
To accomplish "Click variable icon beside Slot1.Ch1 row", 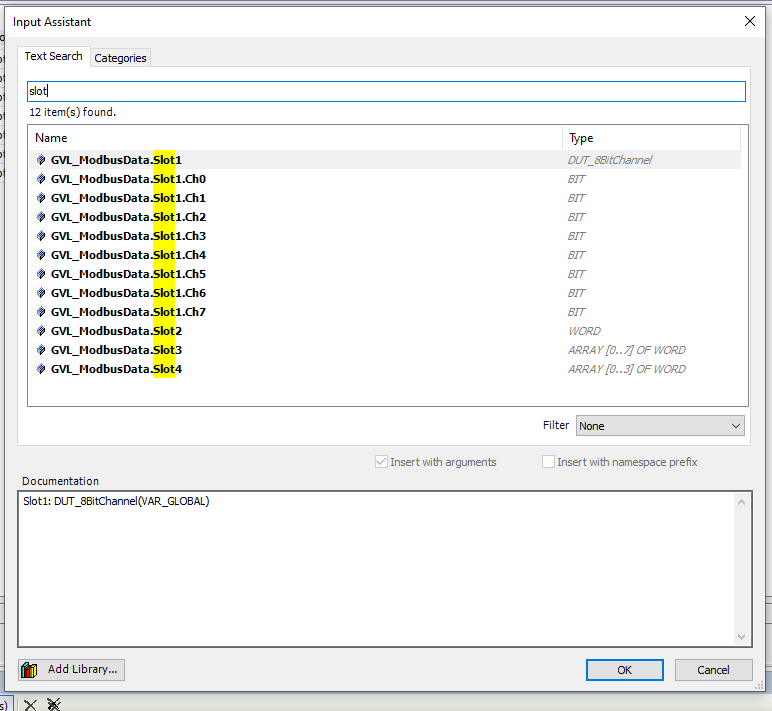I will (x=41, y=198).
